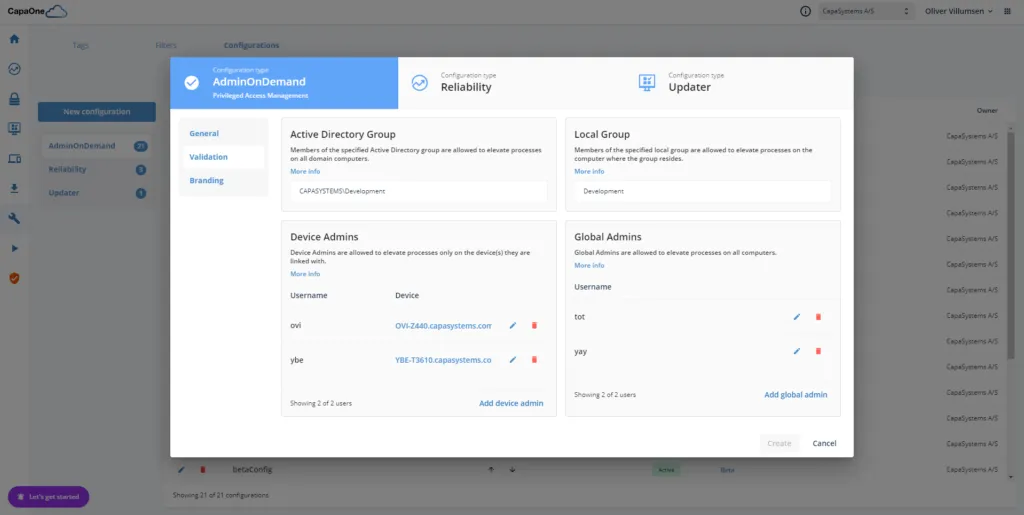Click the Create button
Image resolution: width=1024 pixels, height=515 pixels.
click(x=779, y=444)
